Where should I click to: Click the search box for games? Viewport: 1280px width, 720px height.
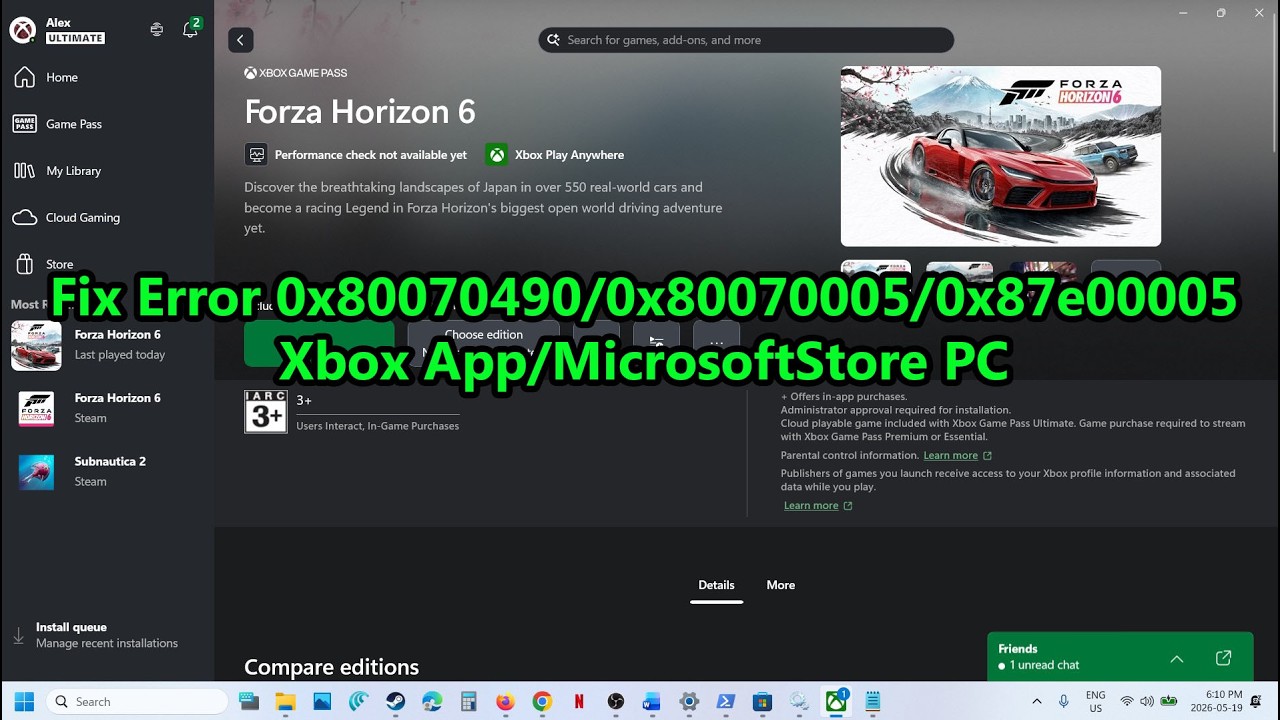pyautogui.click(x=746, y=40)
